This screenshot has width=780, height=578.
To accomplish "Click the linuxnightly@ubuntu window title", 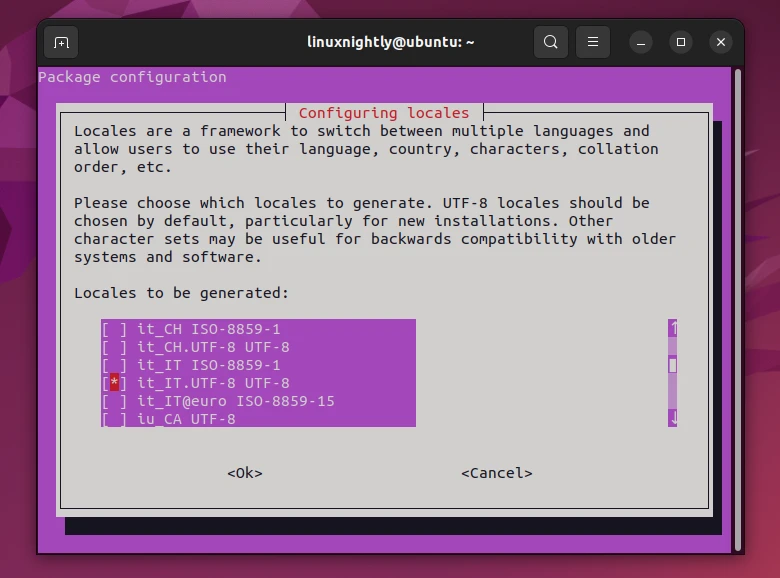I will 390,42.
